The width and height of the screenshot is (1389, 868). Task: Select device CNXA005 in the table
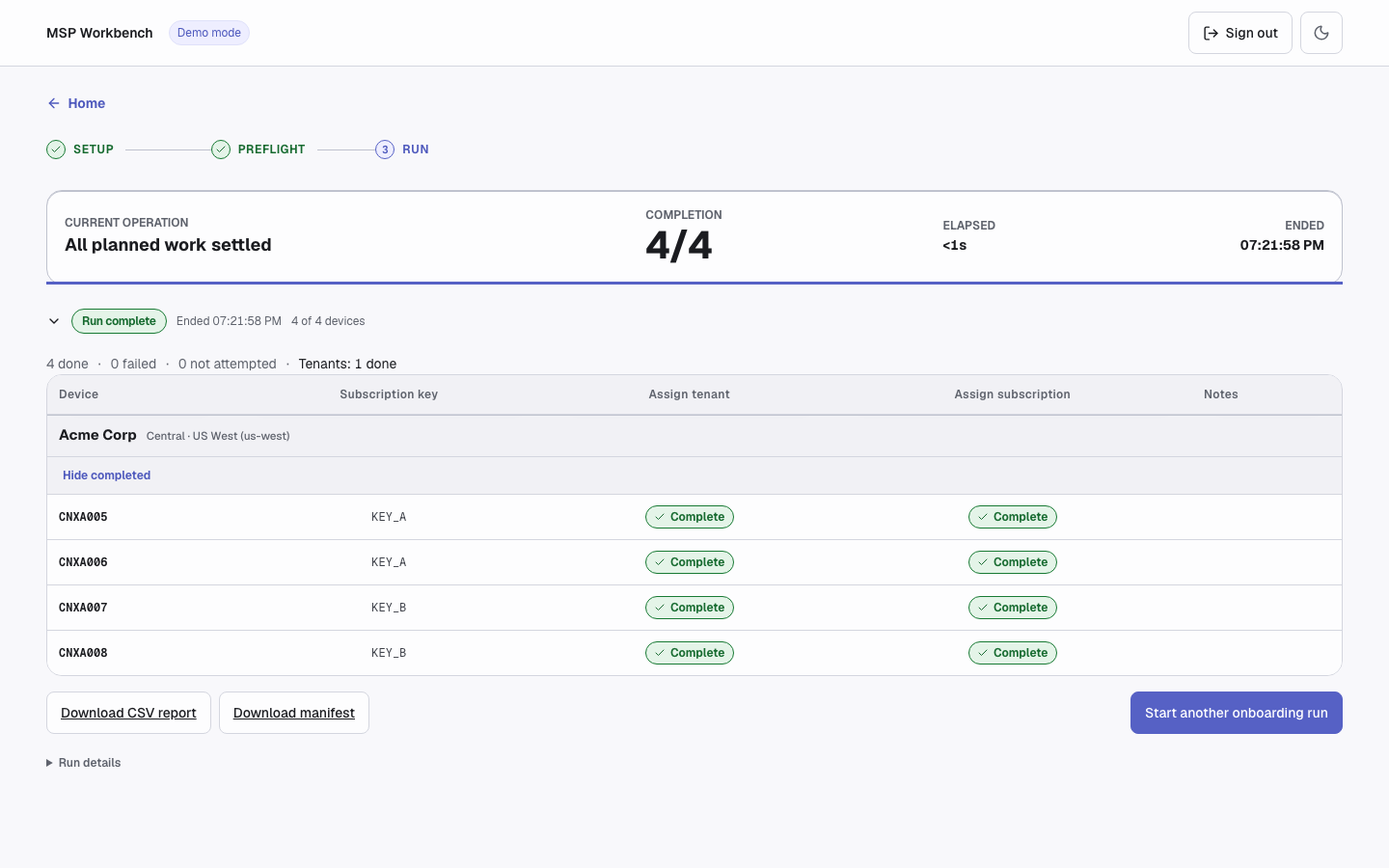point(83,517)
